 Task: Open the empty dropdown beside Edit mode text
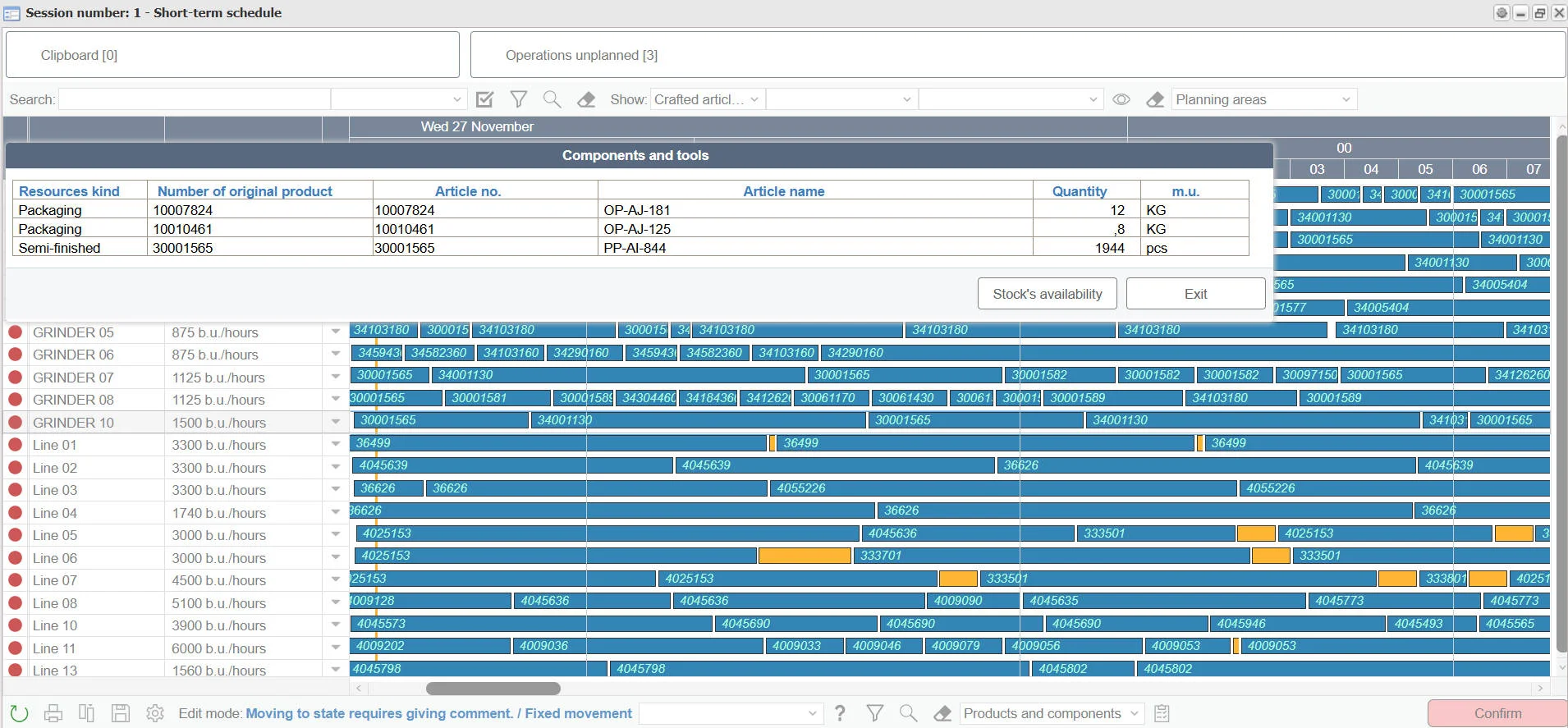click(x=731, y=713)
